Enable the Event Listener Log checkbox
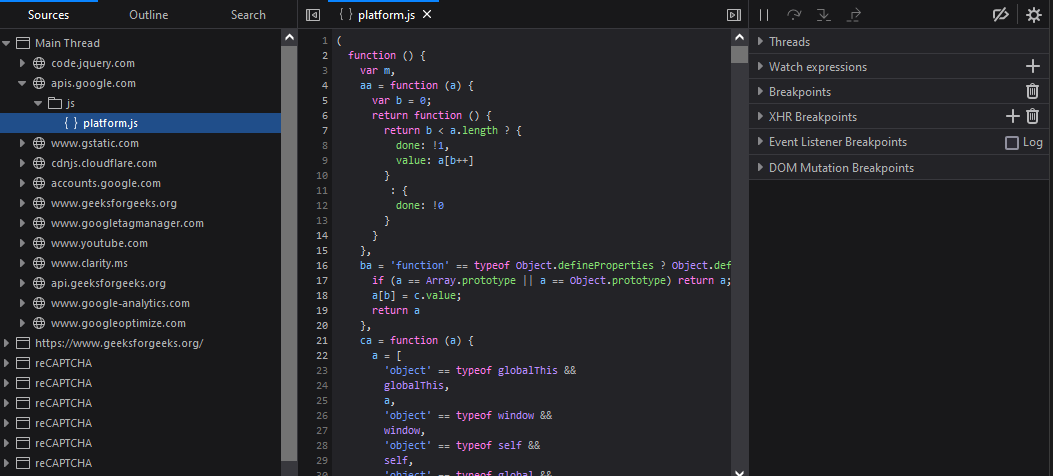1053x476 pixels. [1012, 143]
